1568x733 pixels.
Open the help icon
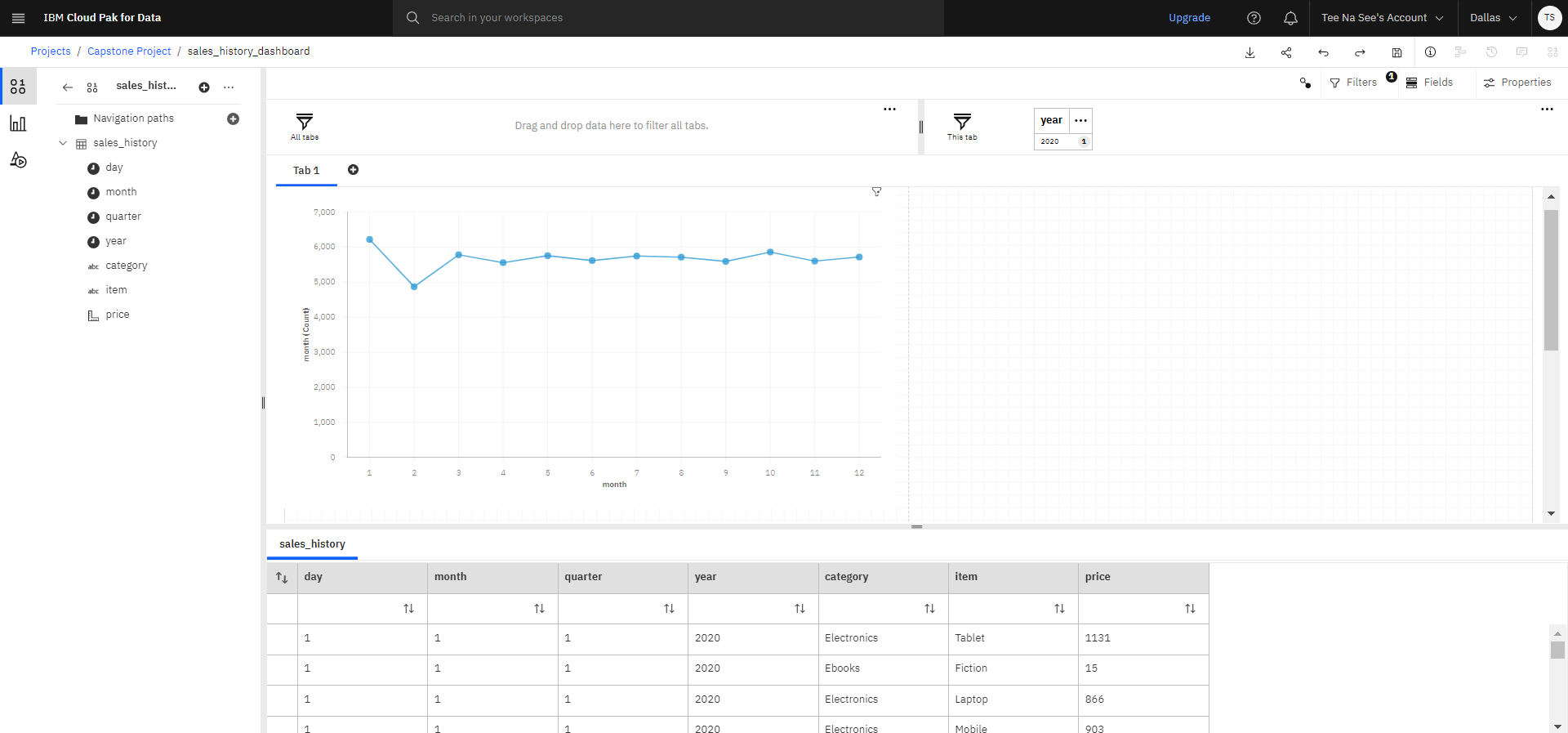click(x=1254, y=18)
